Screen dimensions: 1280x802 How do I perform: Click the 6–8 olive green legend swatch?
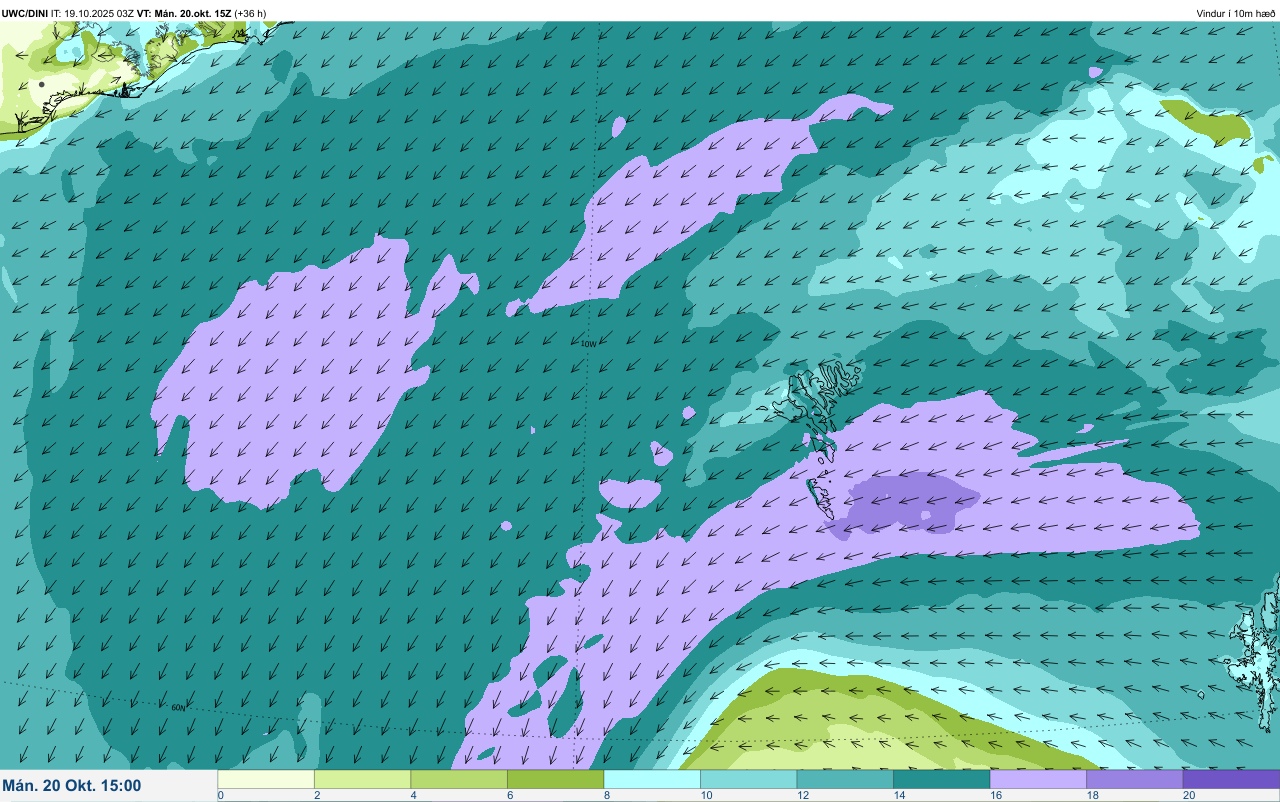555,779
